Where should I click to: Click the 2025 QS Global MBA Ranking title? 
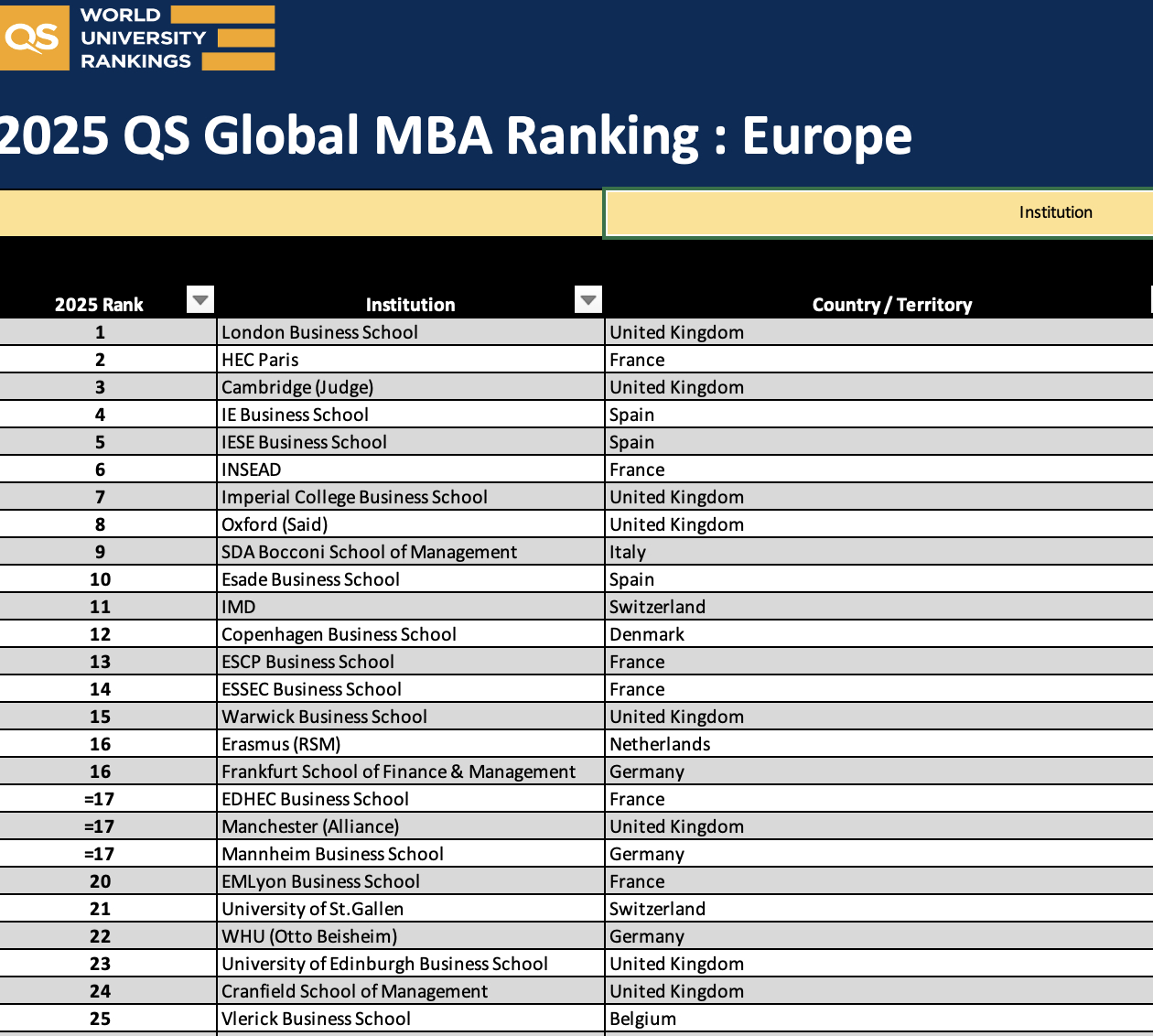(456, 135)
